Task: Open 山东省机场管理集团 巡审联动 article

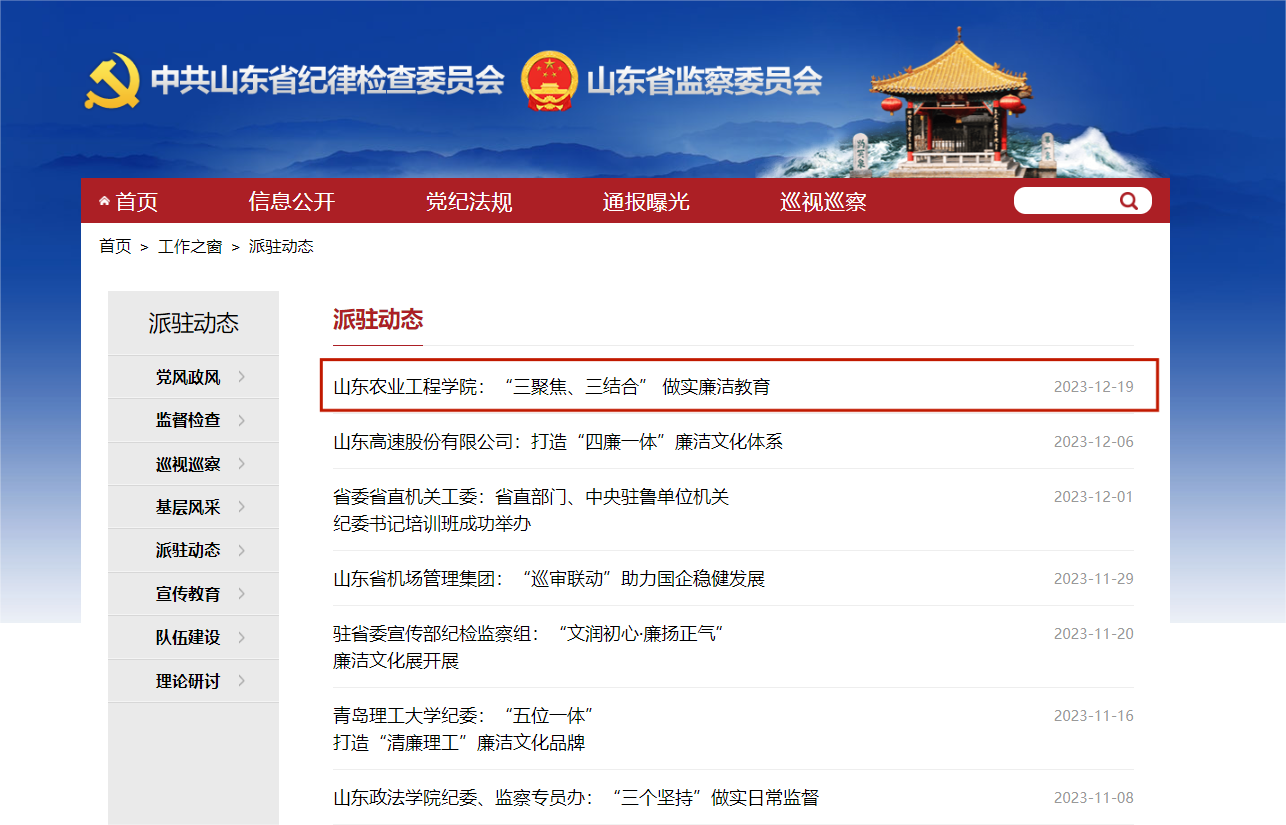Action: pyautogui.click(x=548, y=579)
